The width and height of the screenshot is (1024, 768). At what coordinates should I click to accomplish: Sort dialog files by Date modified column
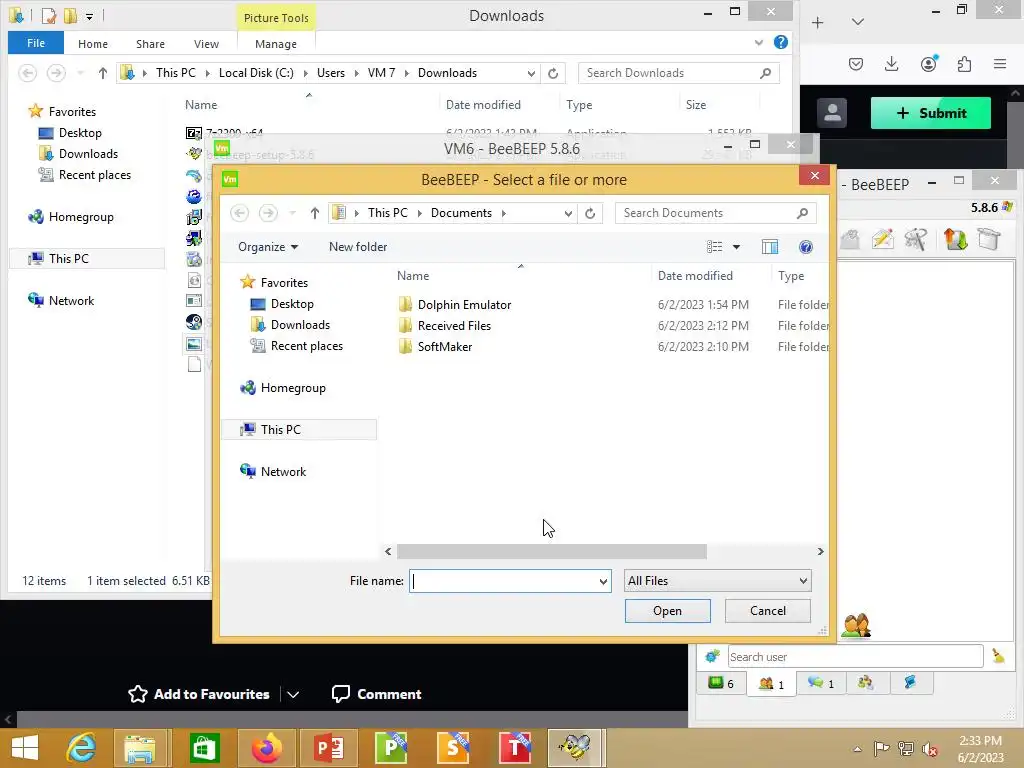[695, 276]
